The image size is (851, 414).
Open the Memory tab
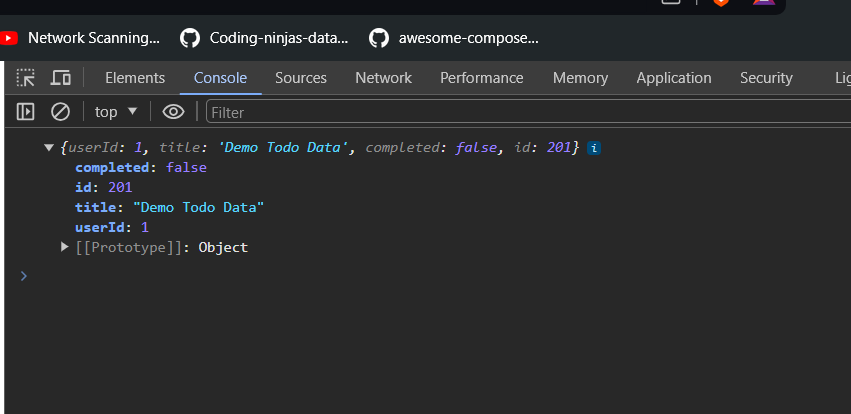pos(580,78)
